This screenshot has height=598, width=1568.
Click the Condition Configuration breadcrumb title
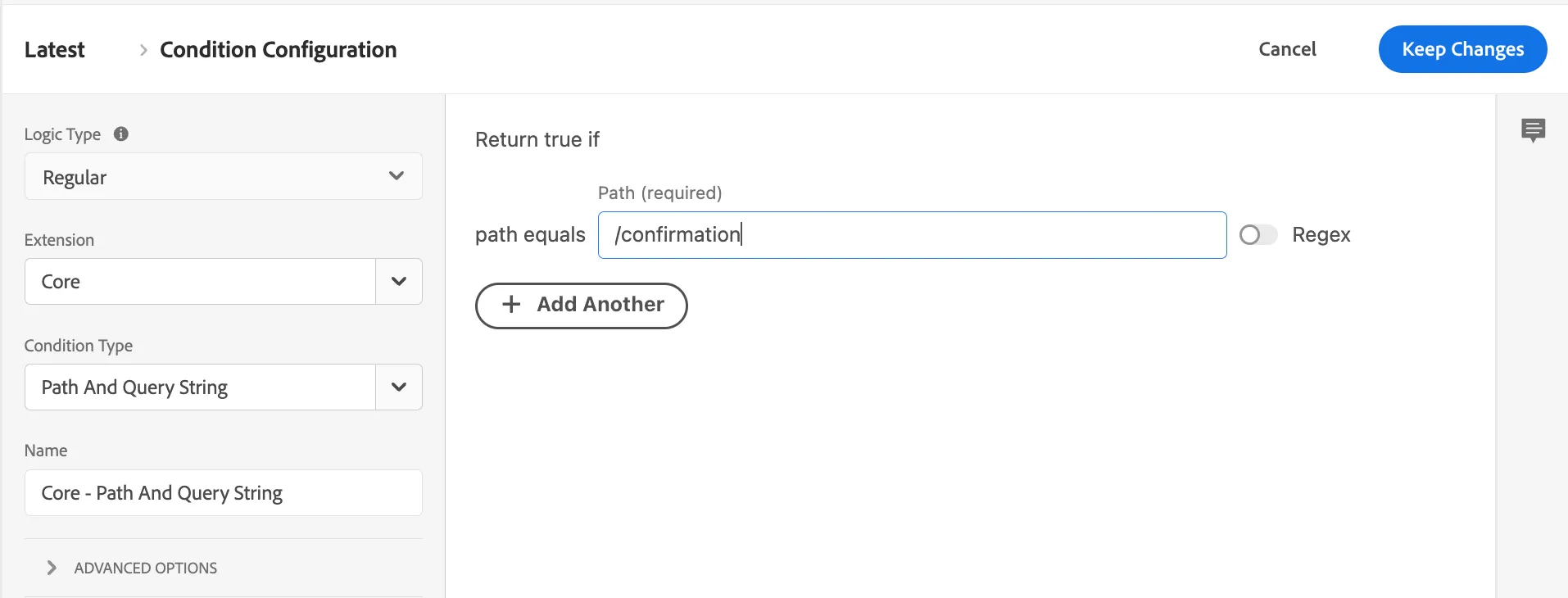(278, 50)
